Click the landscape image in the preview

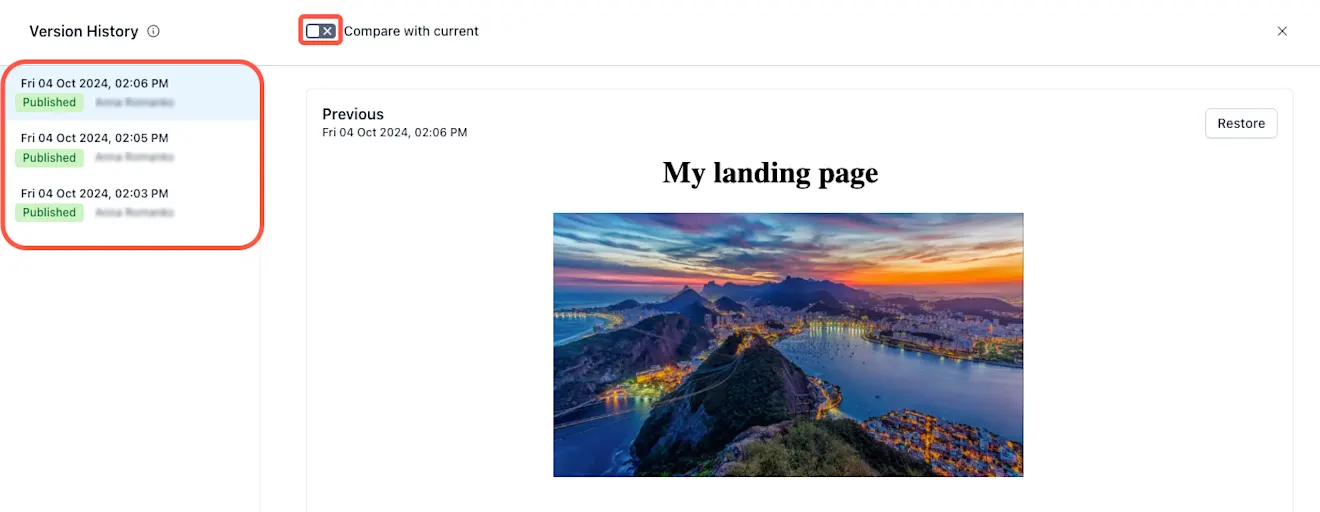coord(788,344)
